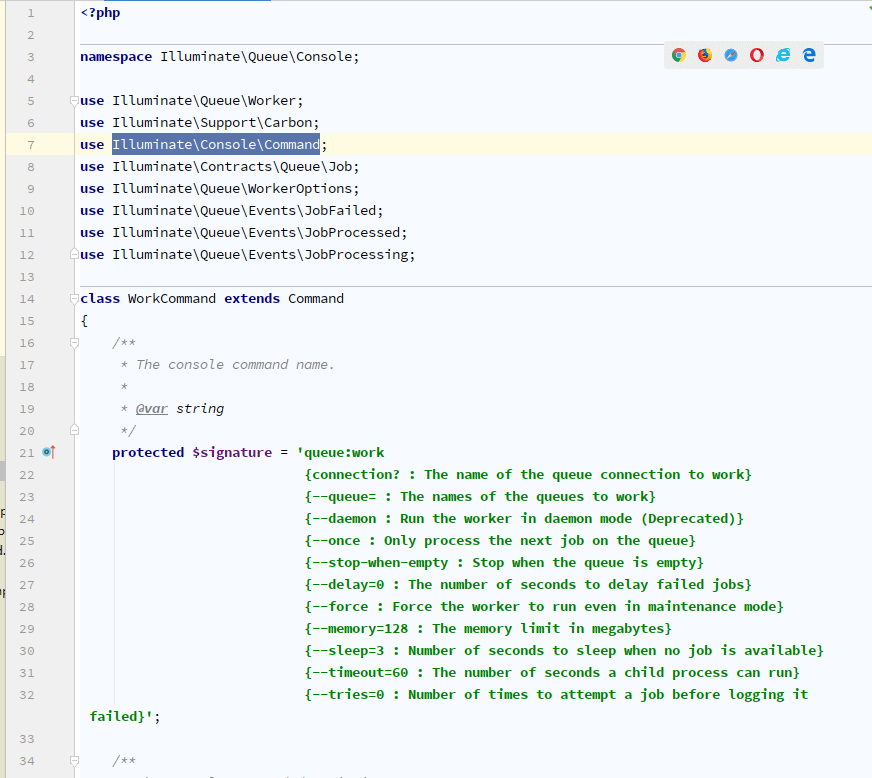872x778 pixels.
Task: Click the @var tag in the doc comment
Action: (x=152, y=409)
